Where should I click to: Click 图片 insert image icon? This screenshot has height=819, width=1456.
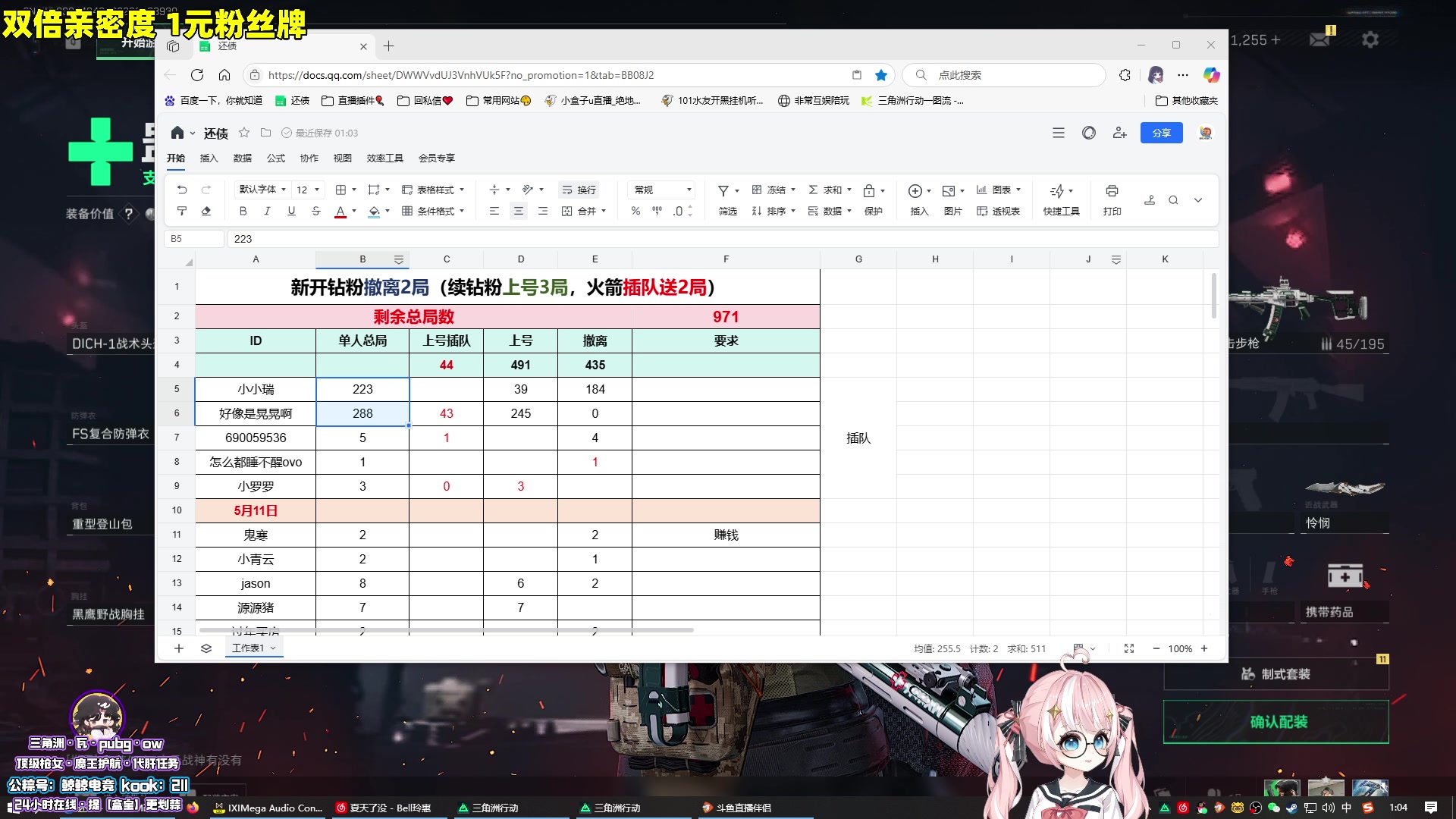[949, 190]
